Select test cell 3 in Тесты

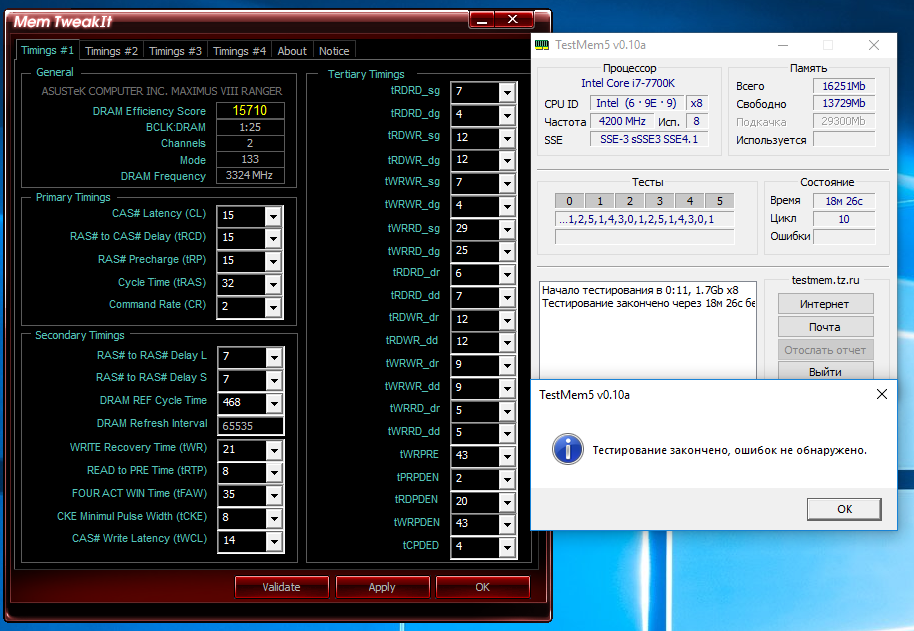tap(660, 201)
